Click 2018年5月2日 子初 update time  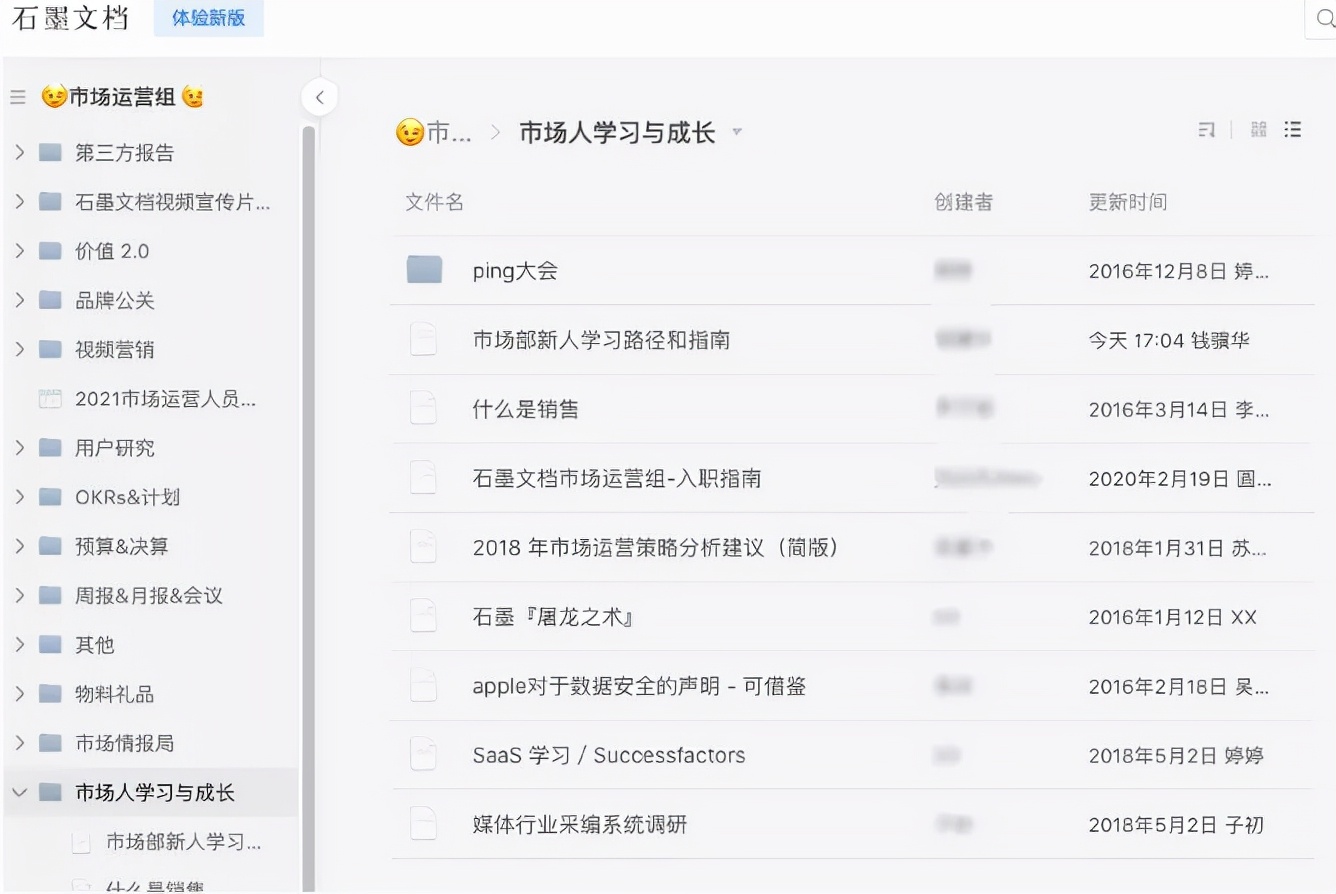1176,825
